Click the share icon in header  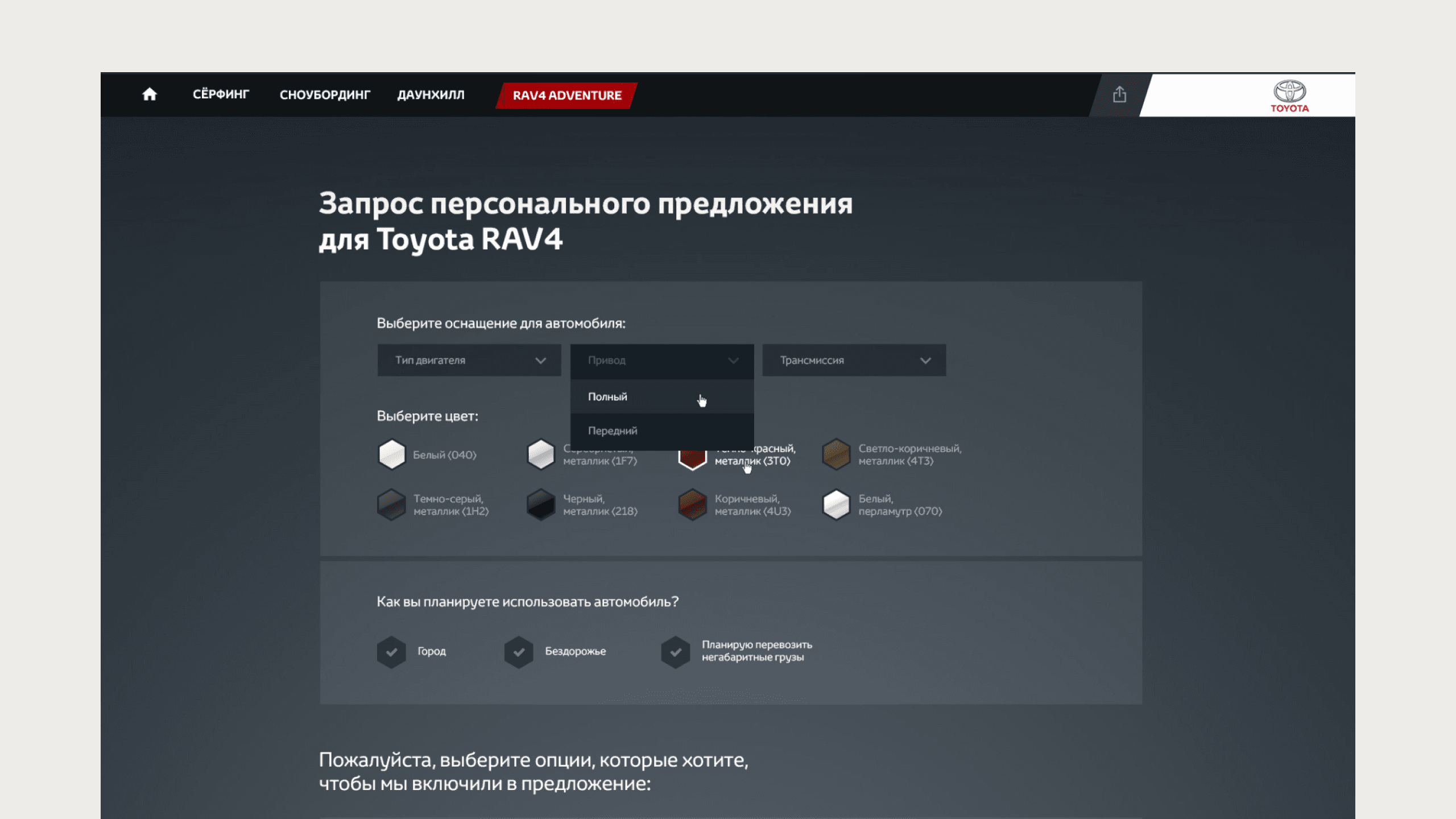tap(1119, 94)
